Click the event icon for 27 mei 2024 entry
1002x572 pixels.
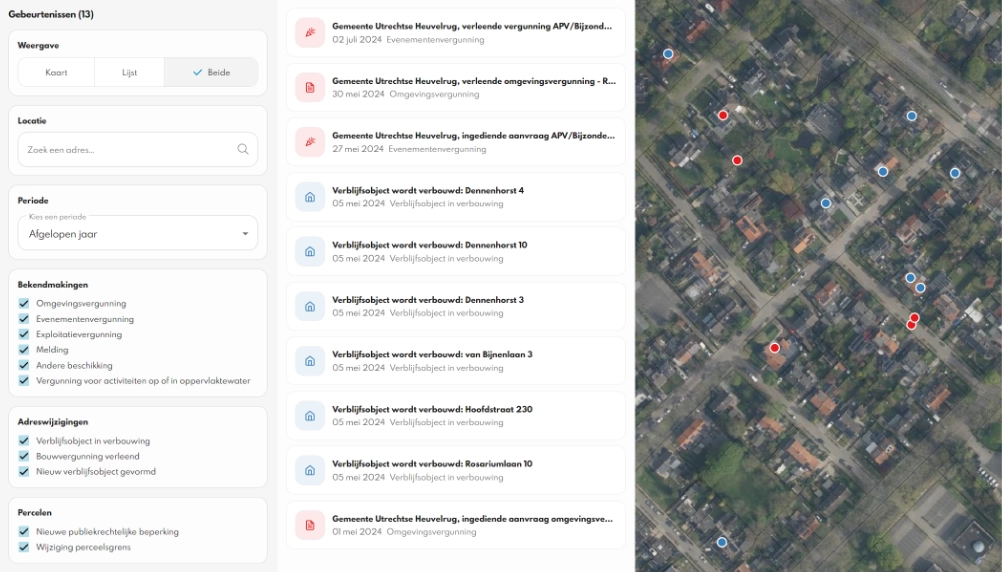(310, 142)
